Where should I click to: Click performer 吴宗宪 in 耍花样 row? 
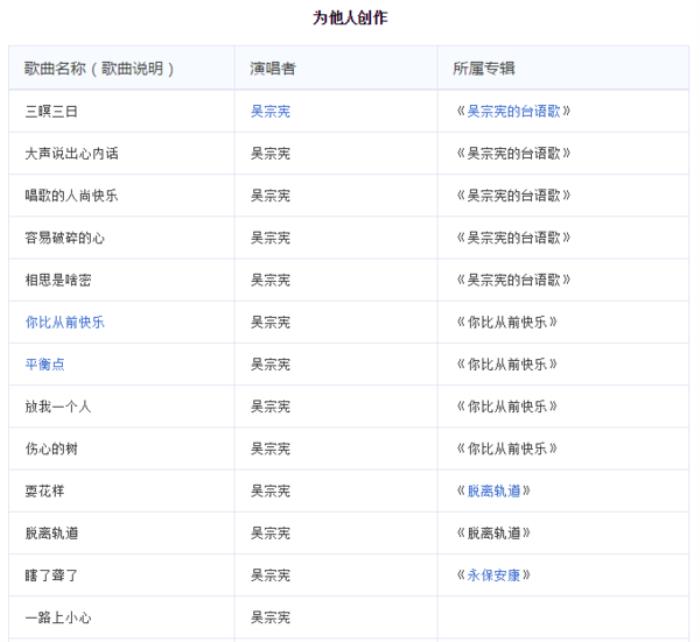tap(271, 491)
